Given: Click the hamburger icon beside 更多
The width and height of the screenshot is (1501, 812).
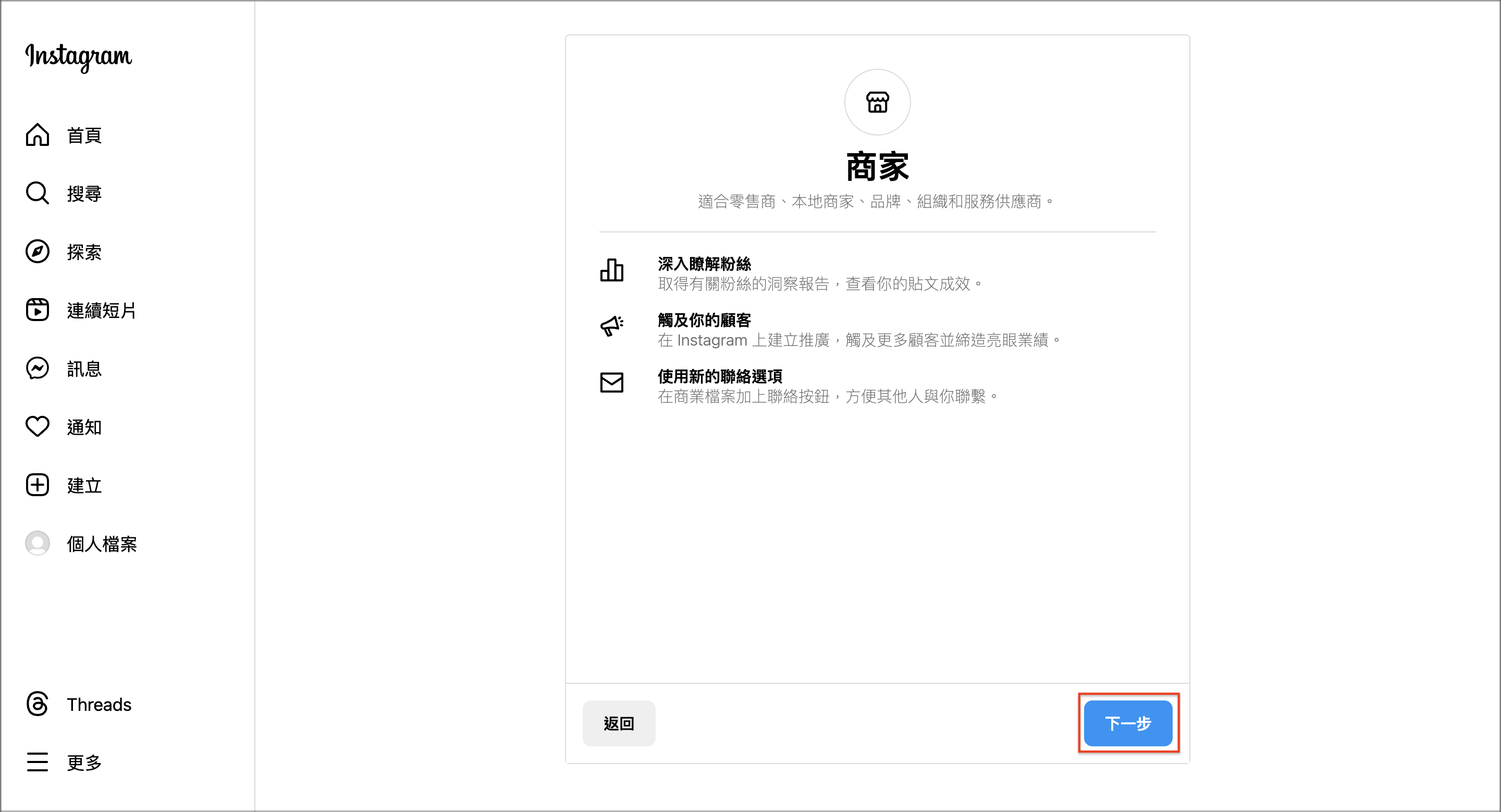Looking at the screenshot, I should [x=38, y=762].
